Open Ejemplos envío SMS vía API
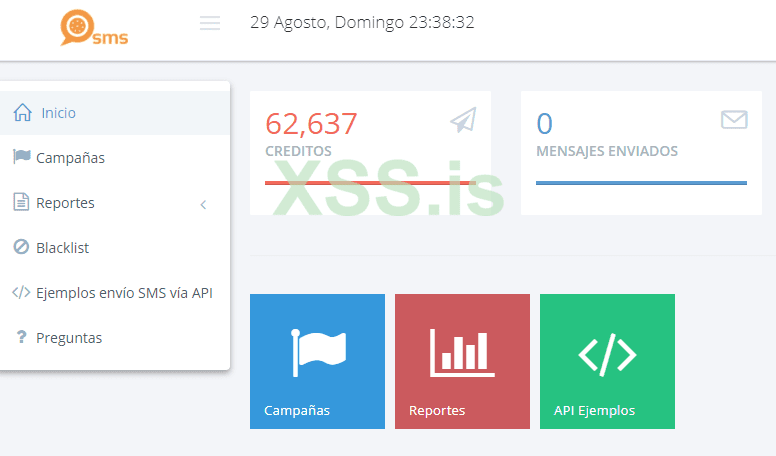776x456 pixels. tap(115, 293)
